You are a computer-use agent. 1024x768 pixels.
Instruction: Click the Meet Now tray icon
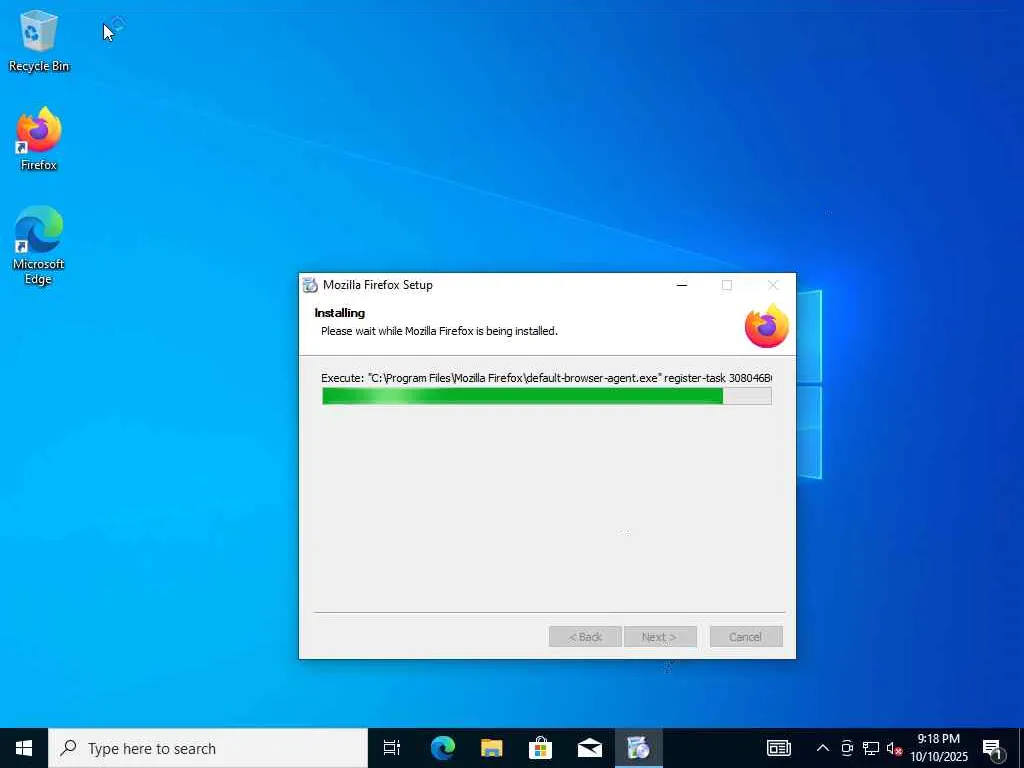pyautogui.click(x=847, y=748)
